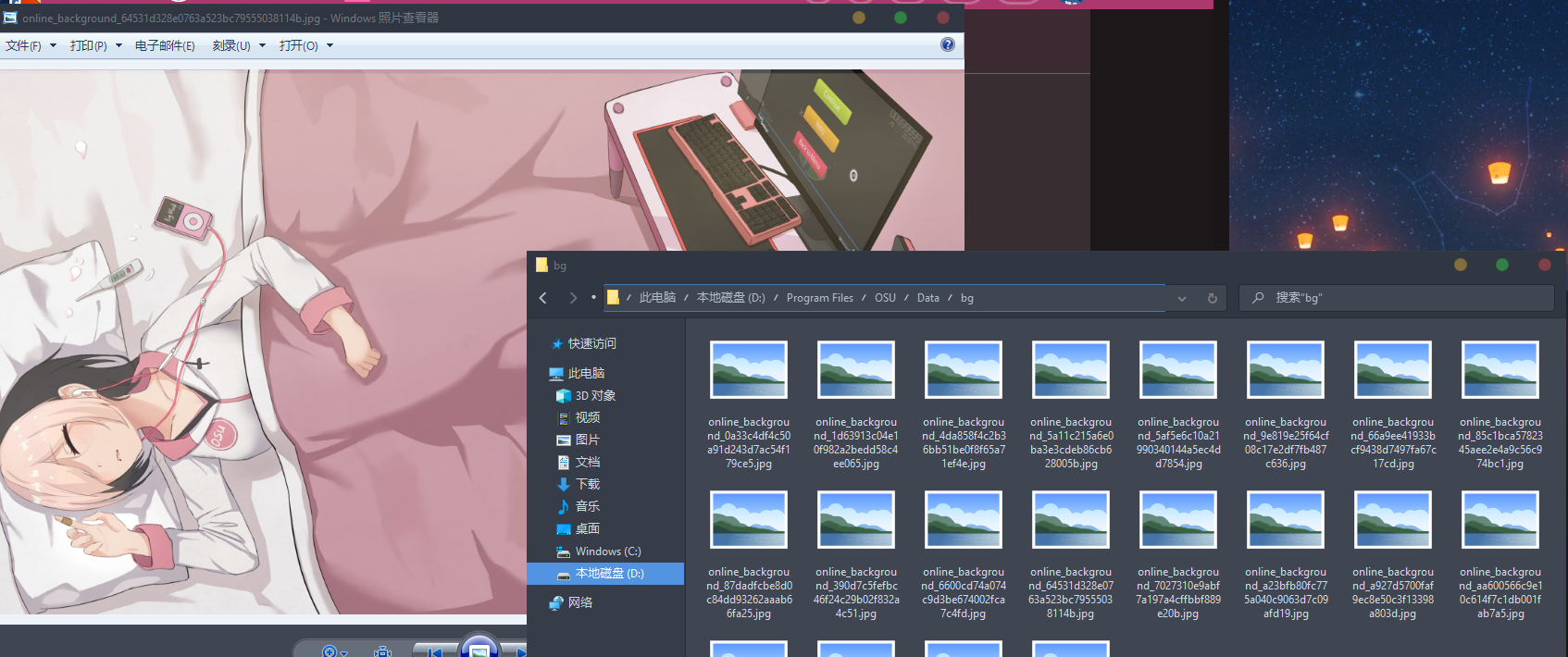
Task: Open the zoom magnifier control in Photo Viewer
Action: pos(333,651)
